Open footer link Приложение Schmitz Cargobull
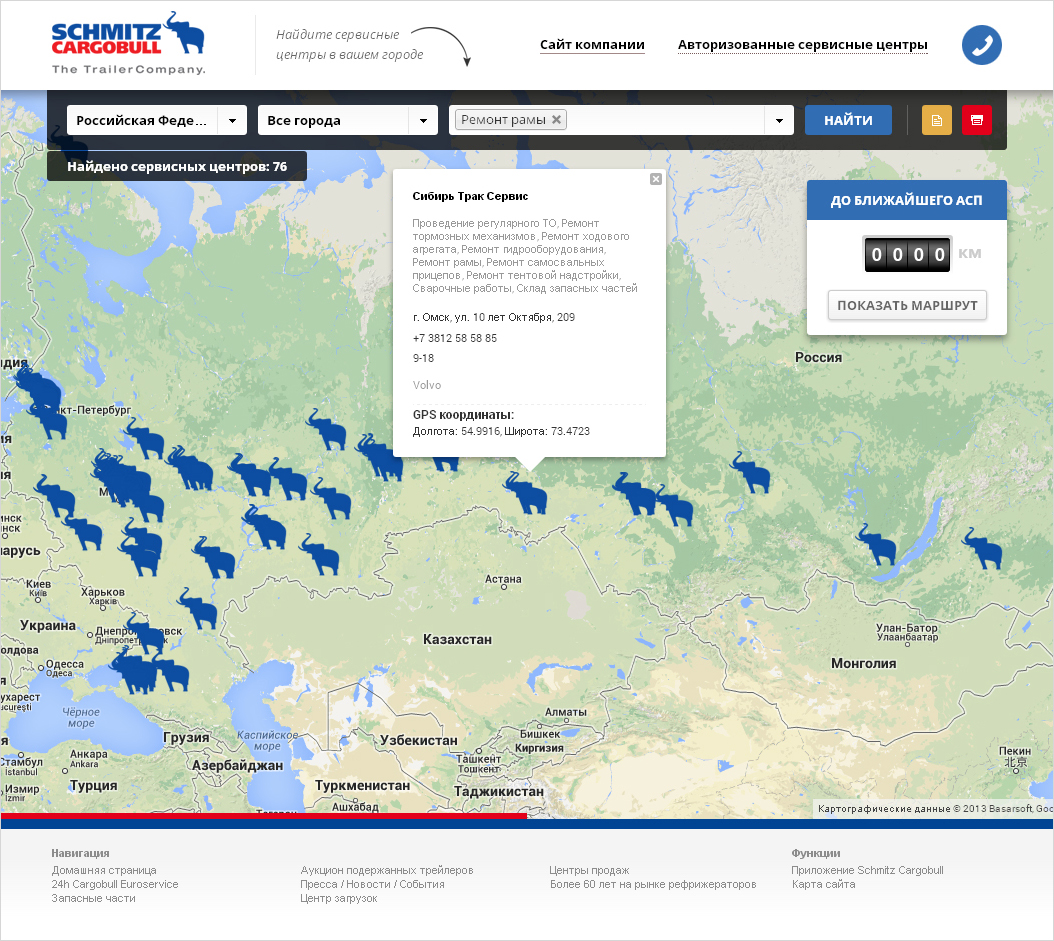Image resolution: width=1054 pixels, height=941 pixels. [868, 870]
